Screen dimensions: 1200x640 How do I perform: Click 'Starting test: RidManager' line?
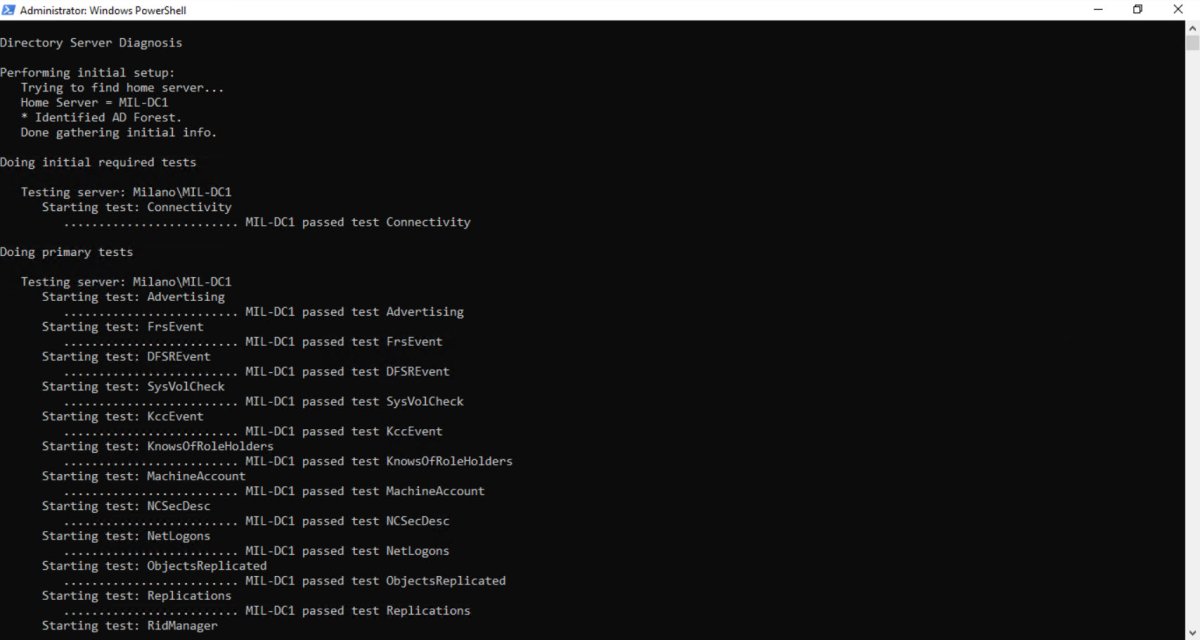pyautogui.click(x=129, y=626)
